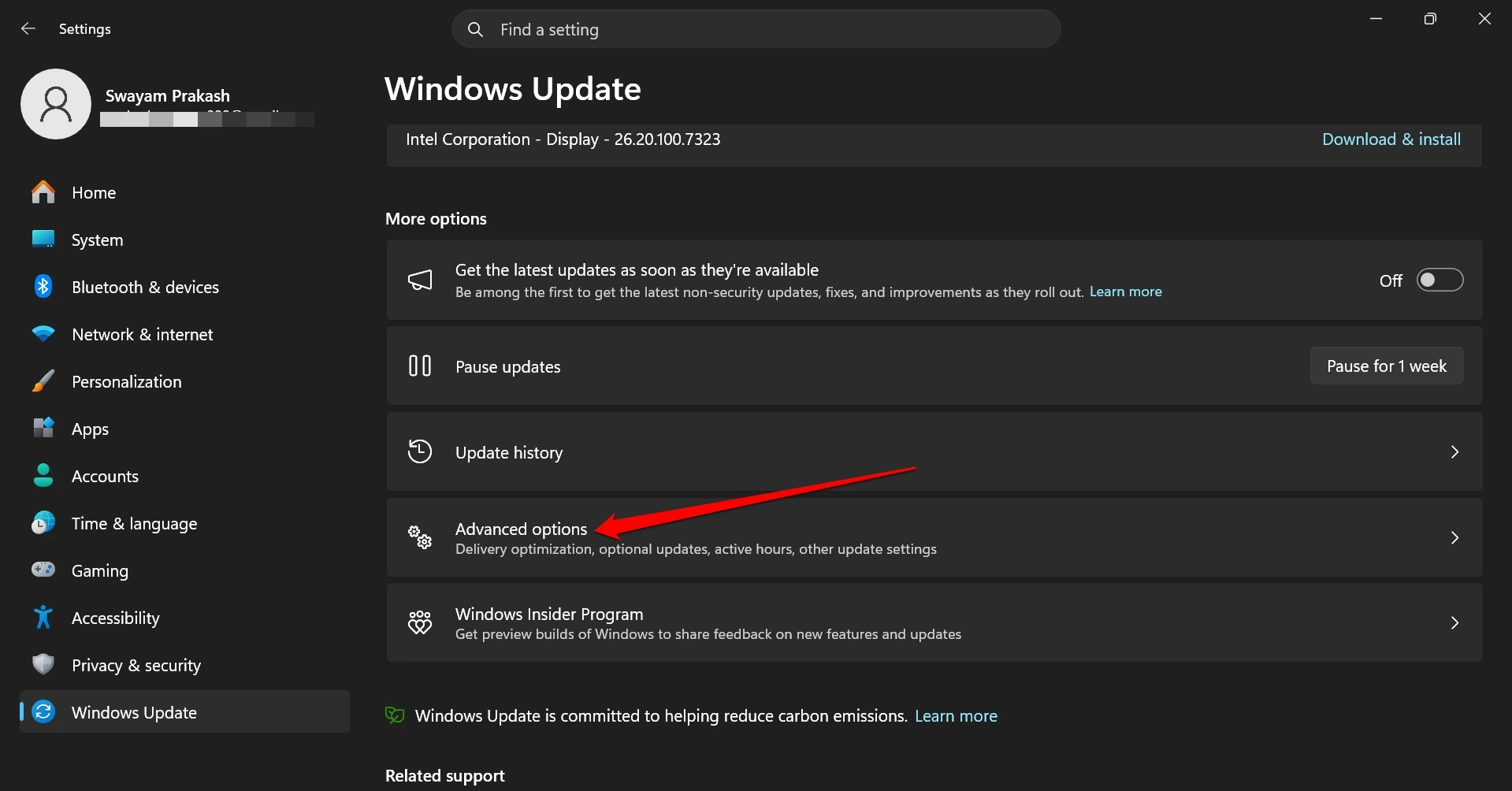The height and width of the screenshot is (791, 1512).
Task: Click the Accounts key icon
Action: (43, 475)
